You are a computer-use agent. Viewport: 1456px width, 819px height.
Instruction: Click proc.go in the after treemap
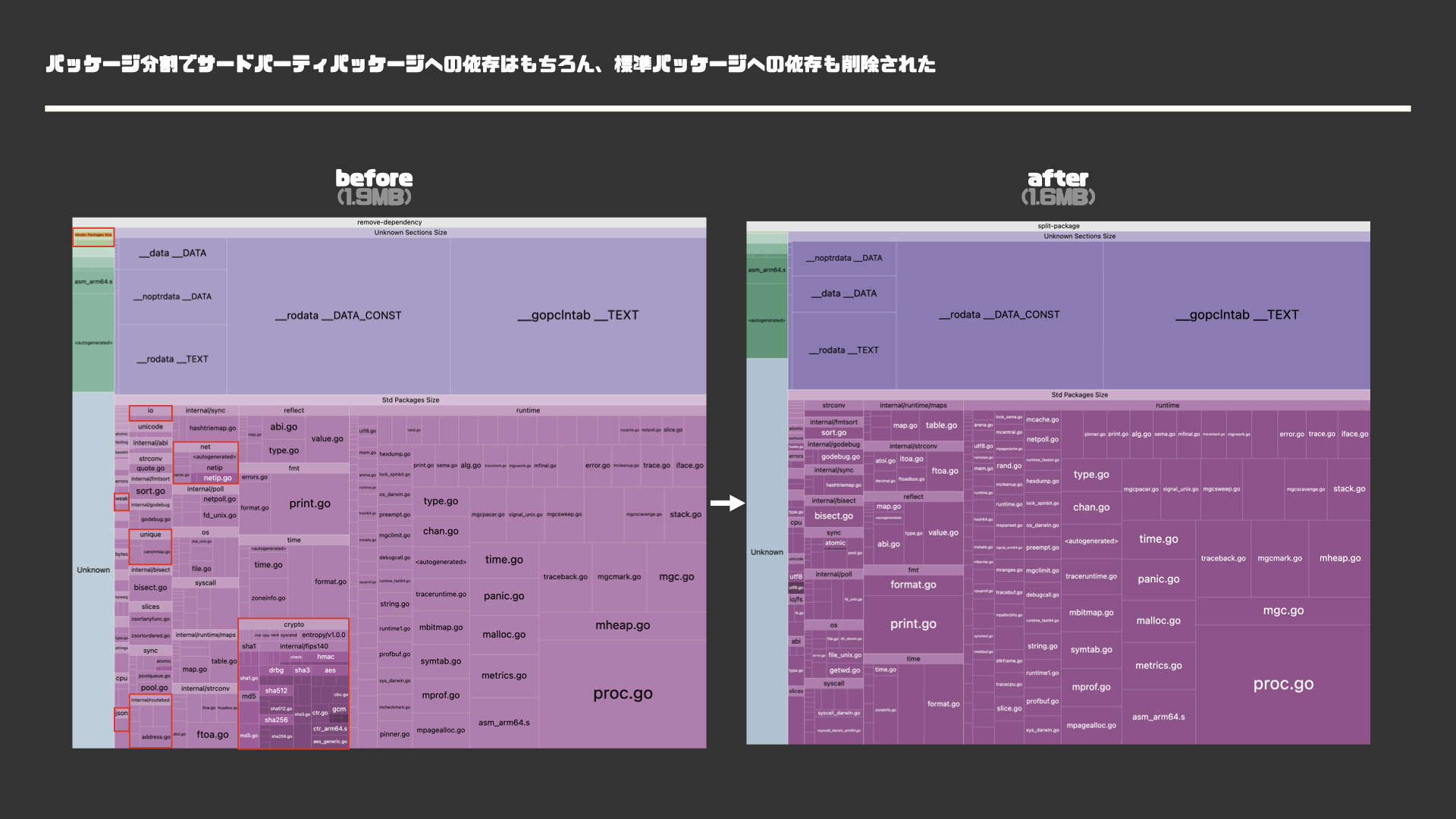[1283, 684]
